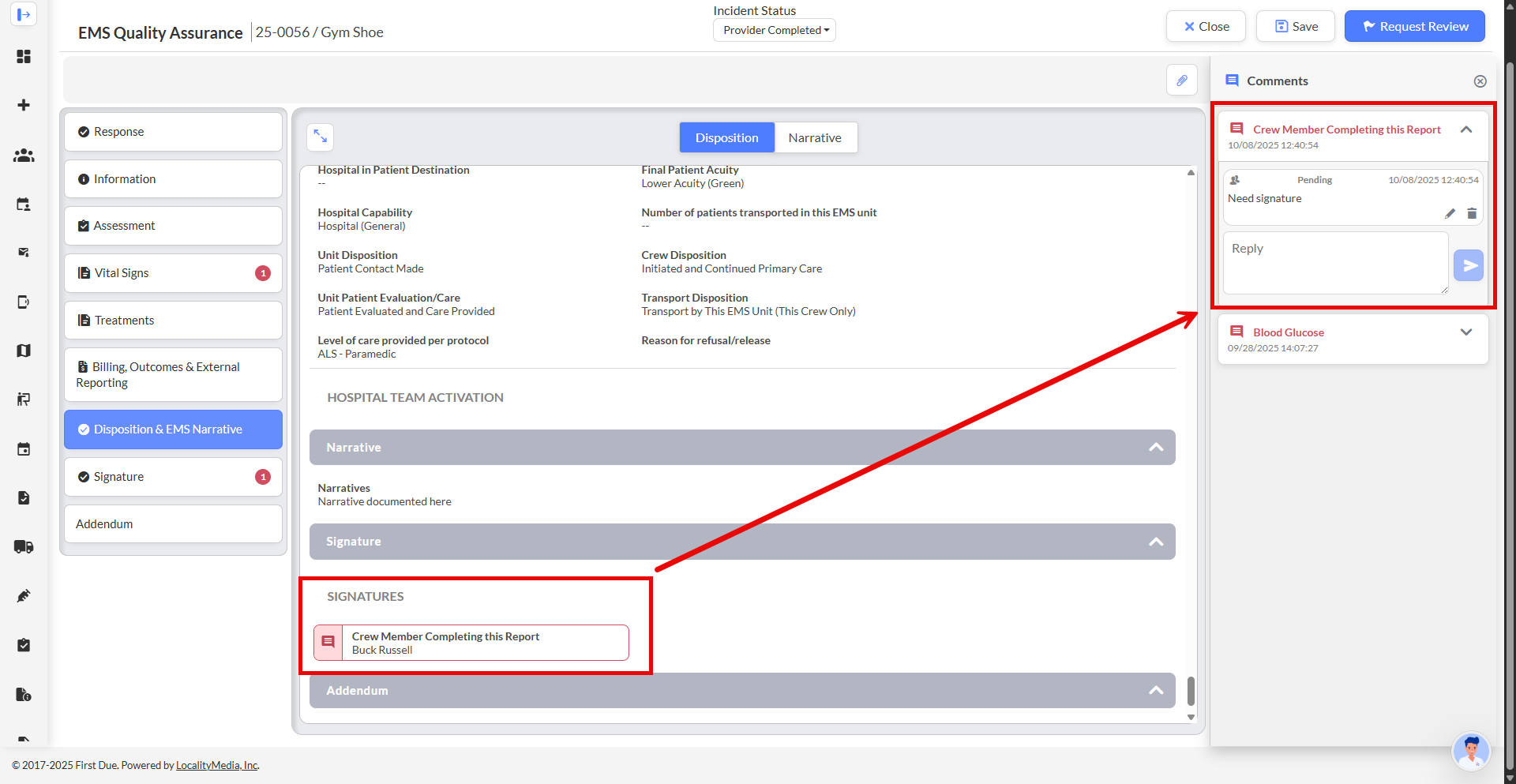
Task: Close the Comments panel with X icon
Action: pos(1480,81)
